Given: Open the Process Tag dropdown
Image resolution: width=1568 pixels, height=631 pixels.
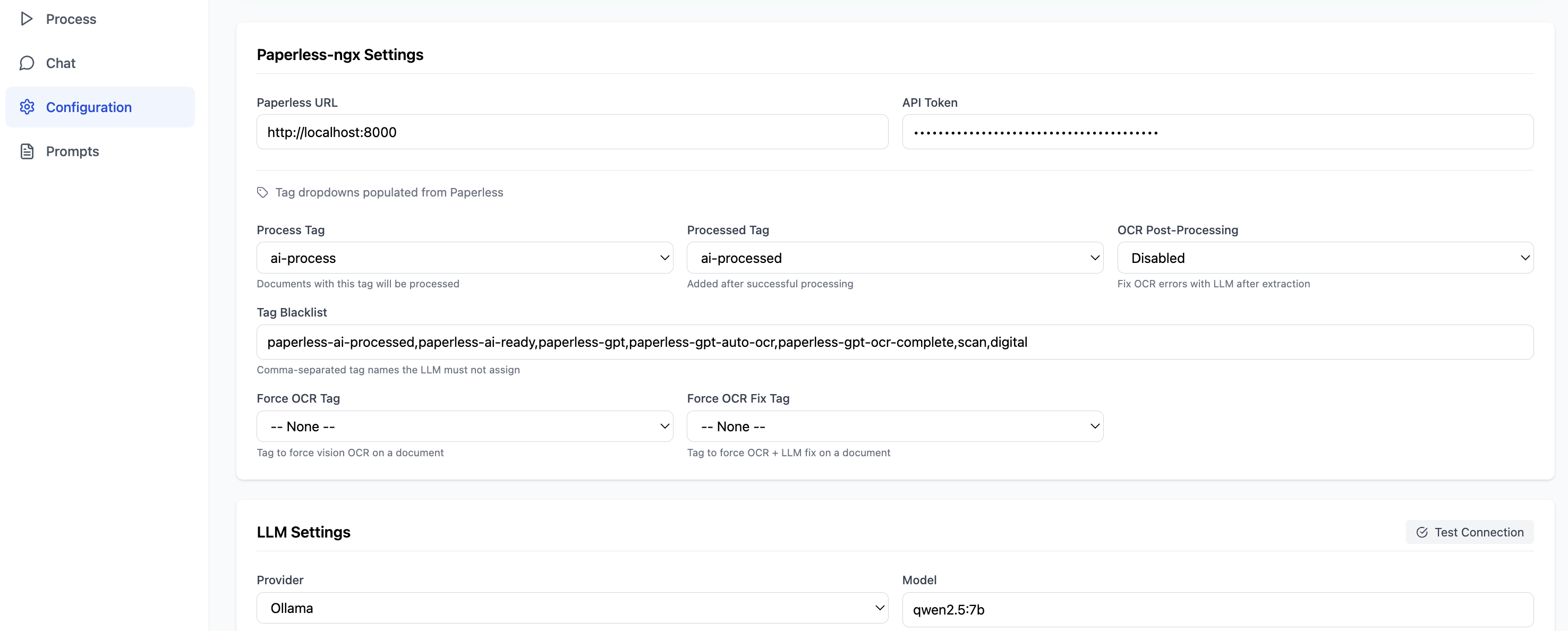Looking at the screenshot, I should 464,258.
